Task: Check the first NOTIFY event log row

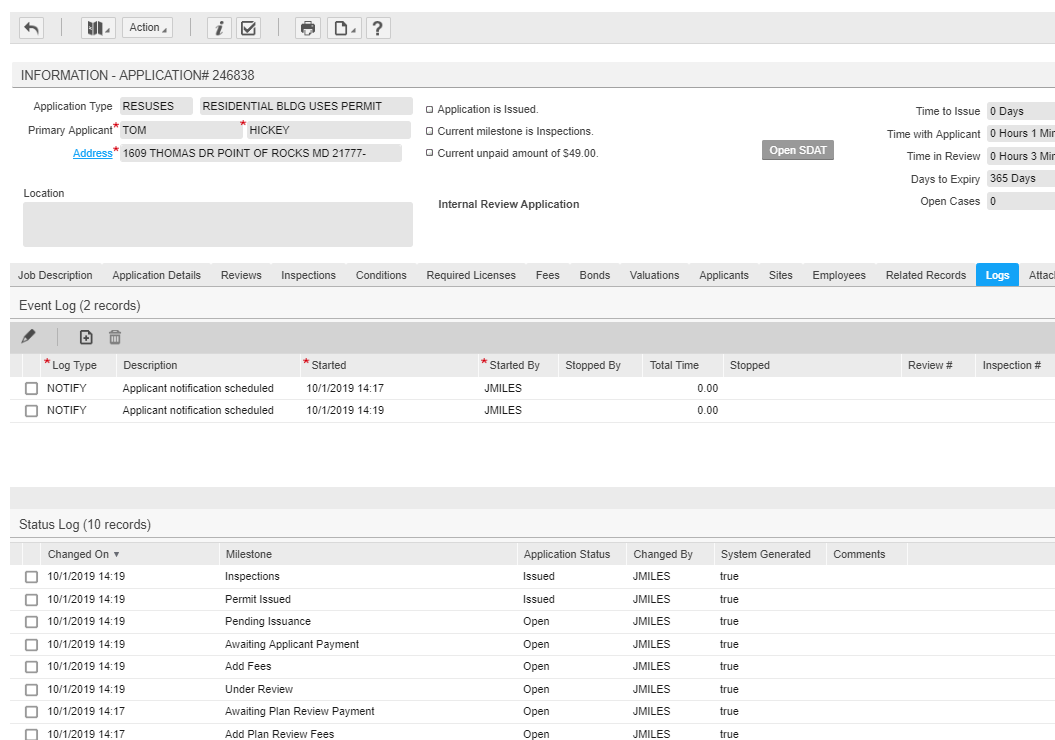Action: pos(31,388)
